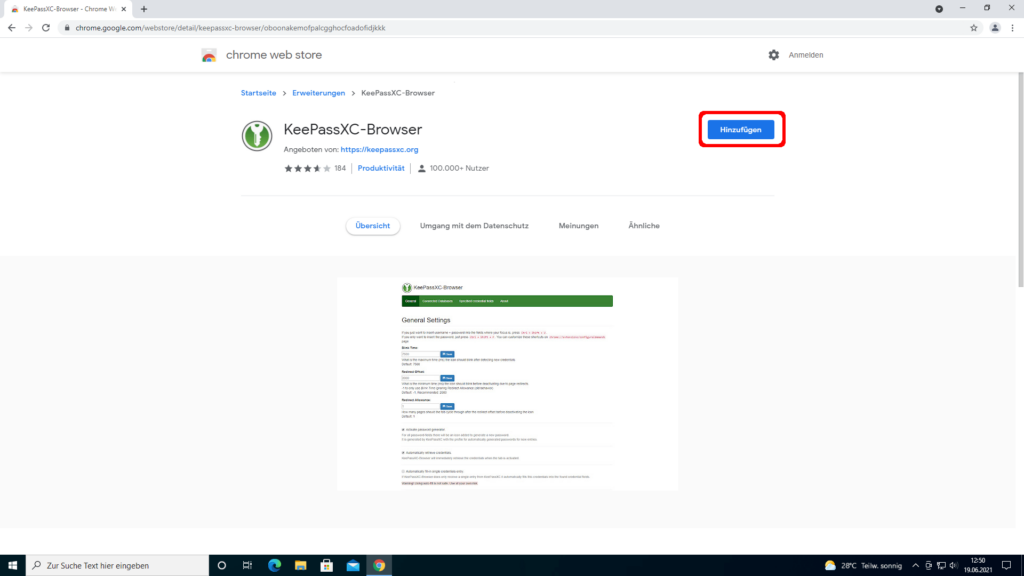Click the Cortana circle in the taskbar
Screen dimensions: 1024x576
point(221,566)
